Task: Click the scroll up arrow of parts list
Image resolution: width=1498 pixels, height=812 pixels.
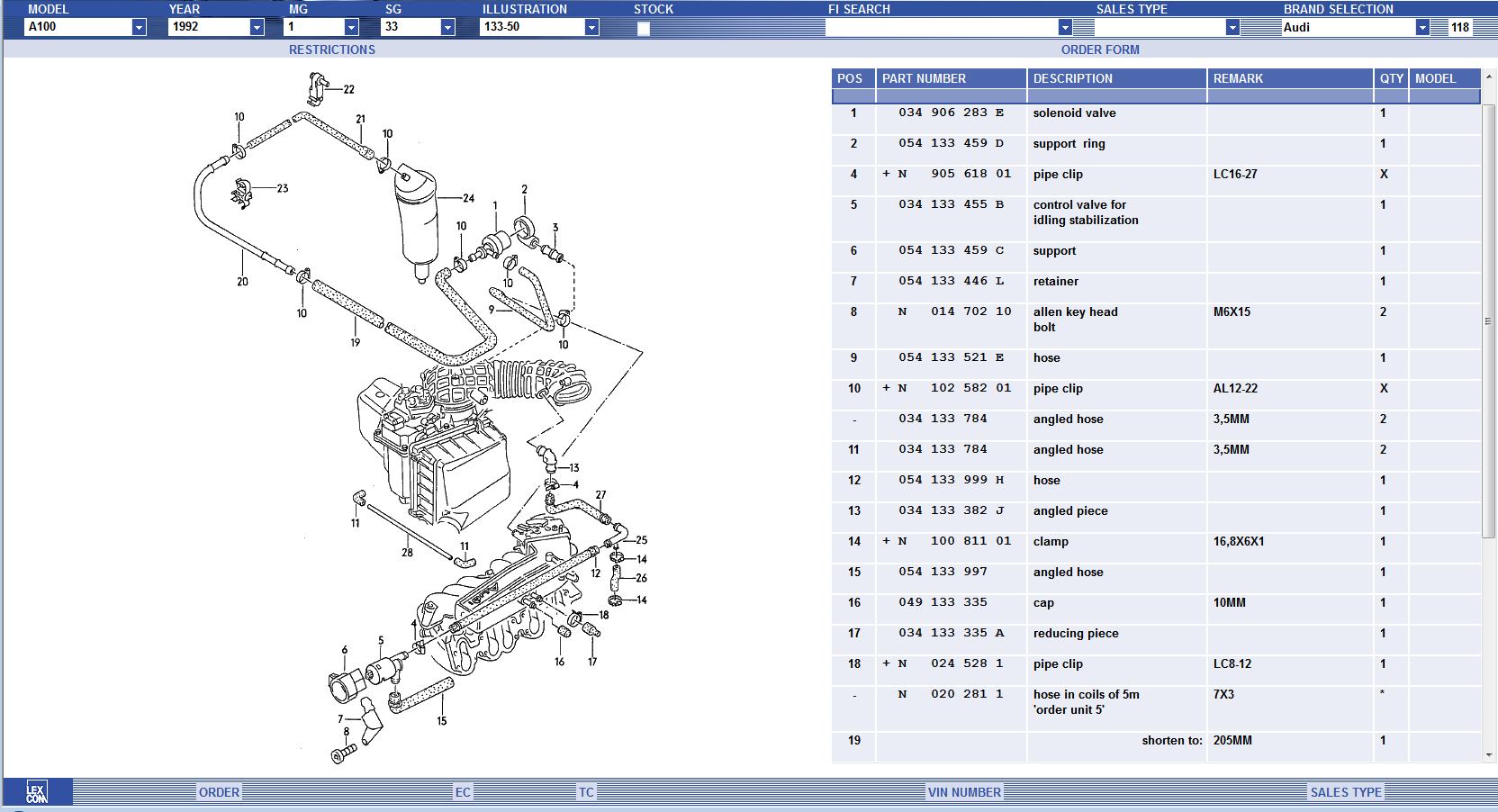Action: 1487,76
